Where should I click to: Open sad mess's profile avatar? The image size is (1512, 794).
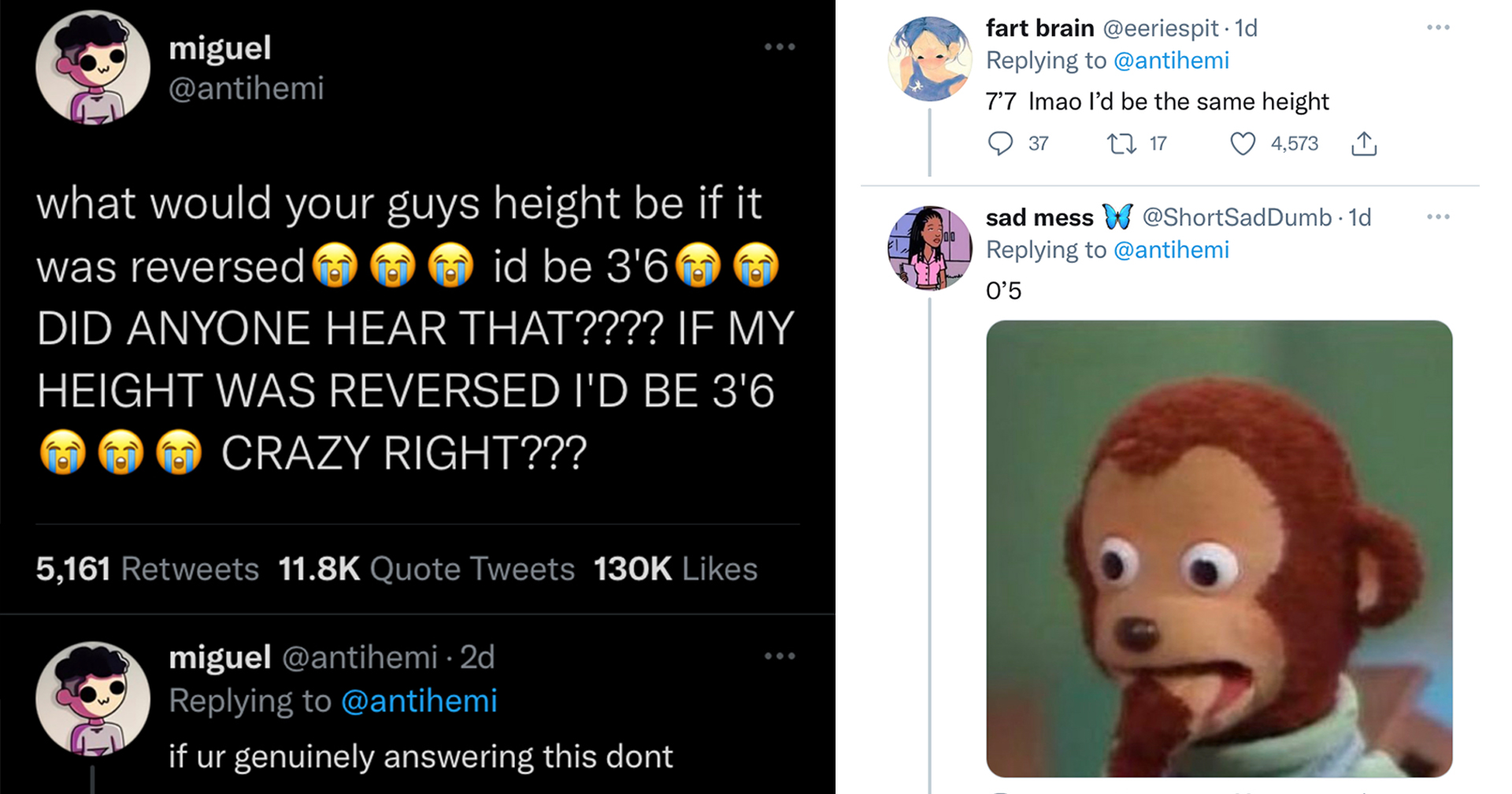pyautogui.click(x=929, y=248)
